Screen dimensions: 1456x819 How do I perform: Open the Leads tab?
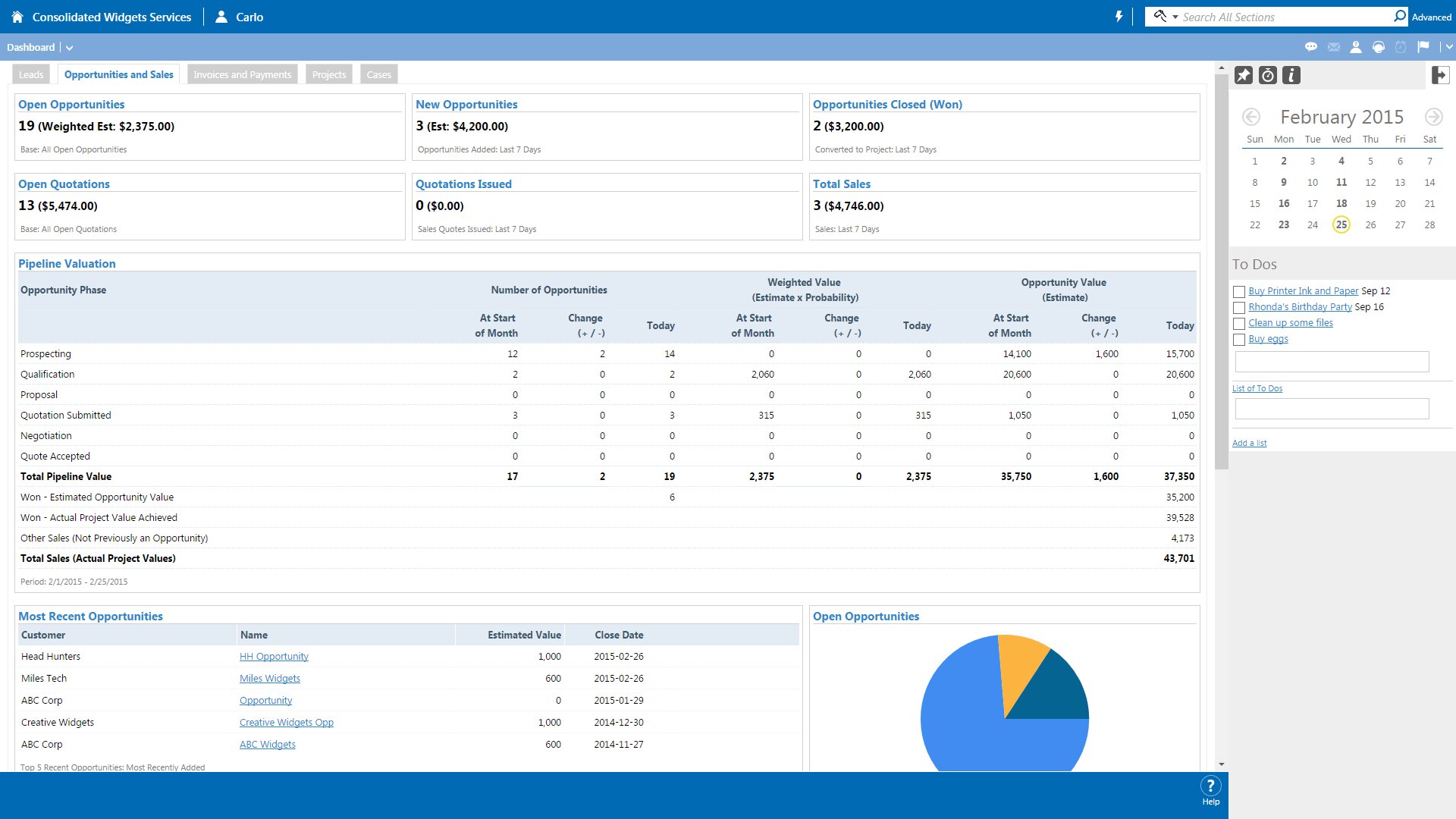tap(31, 74)
